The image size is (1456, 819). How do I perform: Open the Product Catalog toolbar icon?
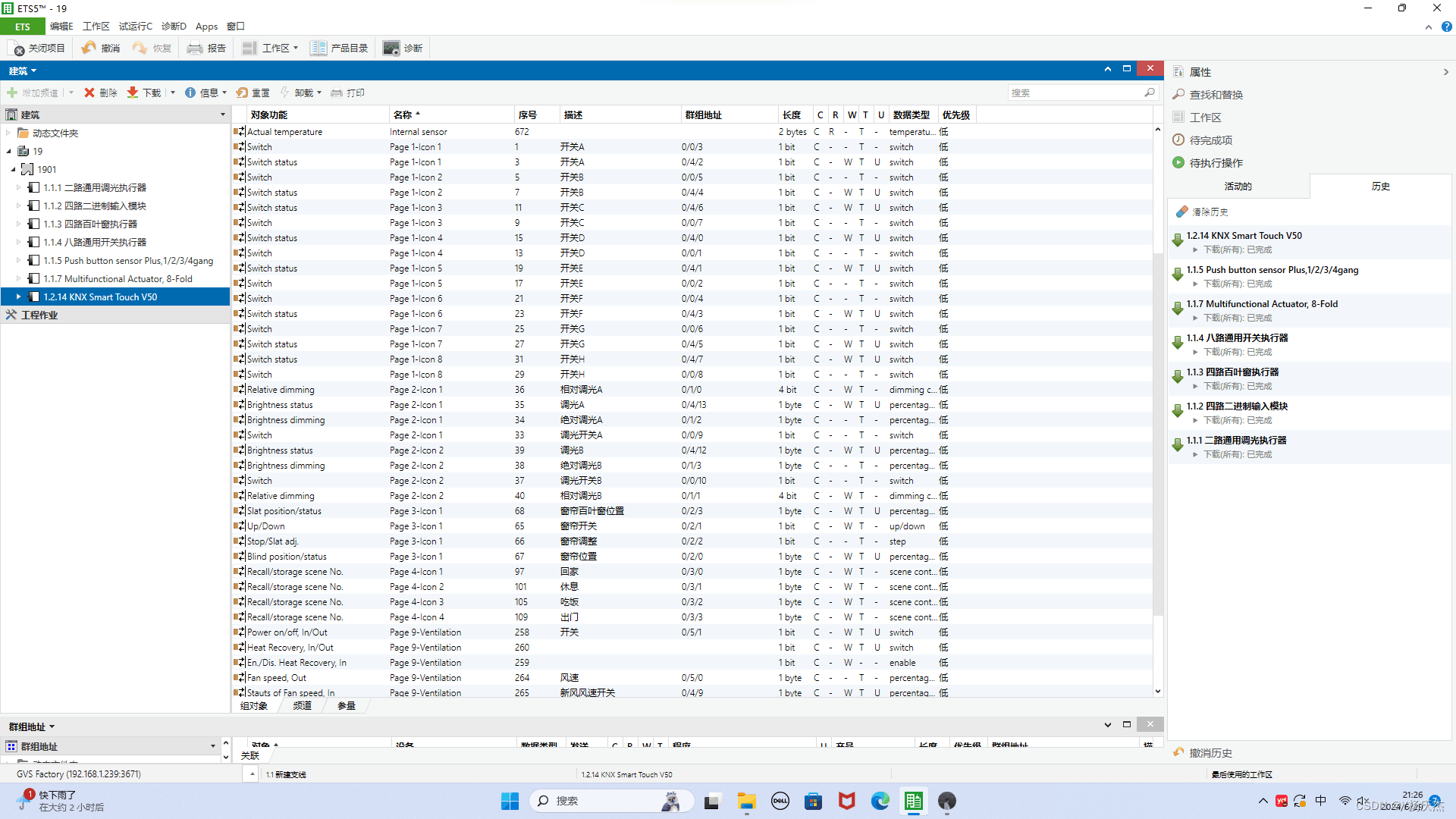point(318,48)
